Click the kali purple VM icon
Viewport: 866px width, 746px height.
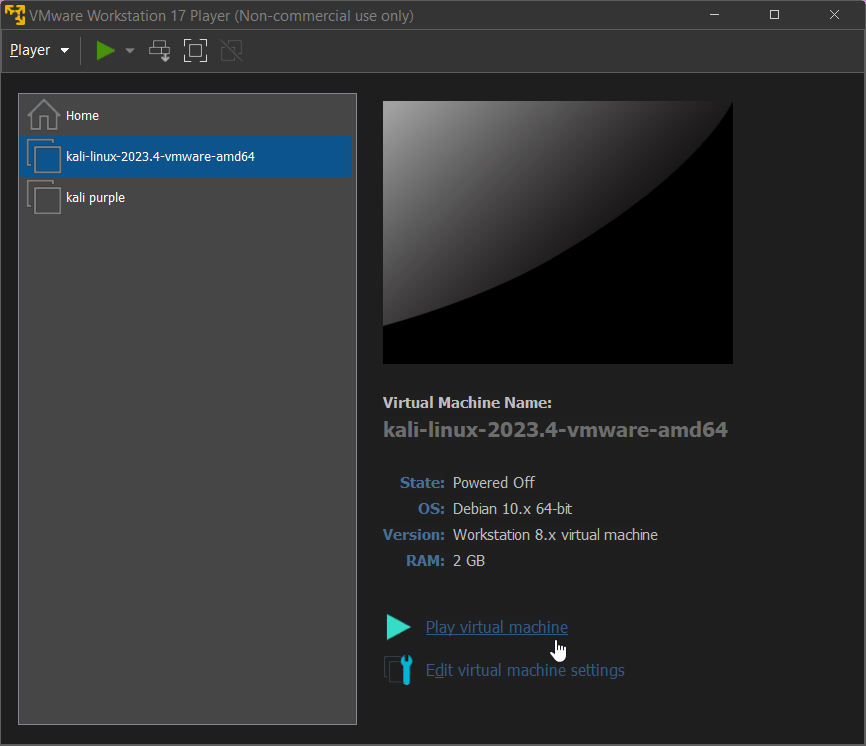coord(44,197)
